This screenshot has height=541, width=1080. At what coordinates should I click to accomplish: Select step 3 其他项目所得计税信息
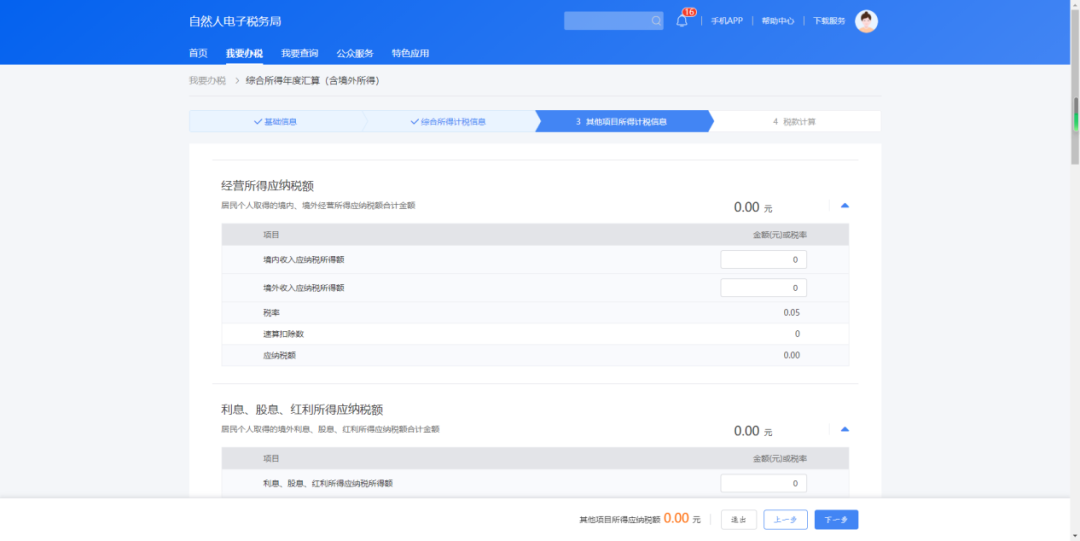(622, 121)
